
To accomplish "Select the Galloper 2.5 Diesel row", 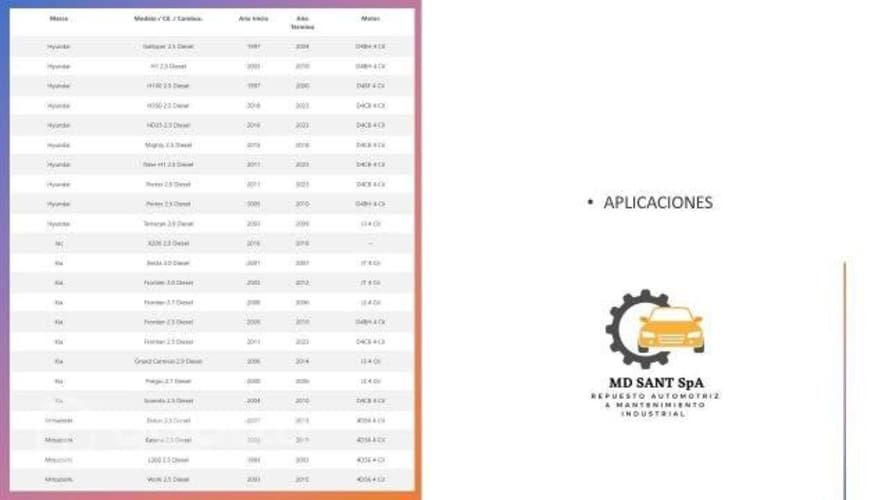I will [168, 47].
